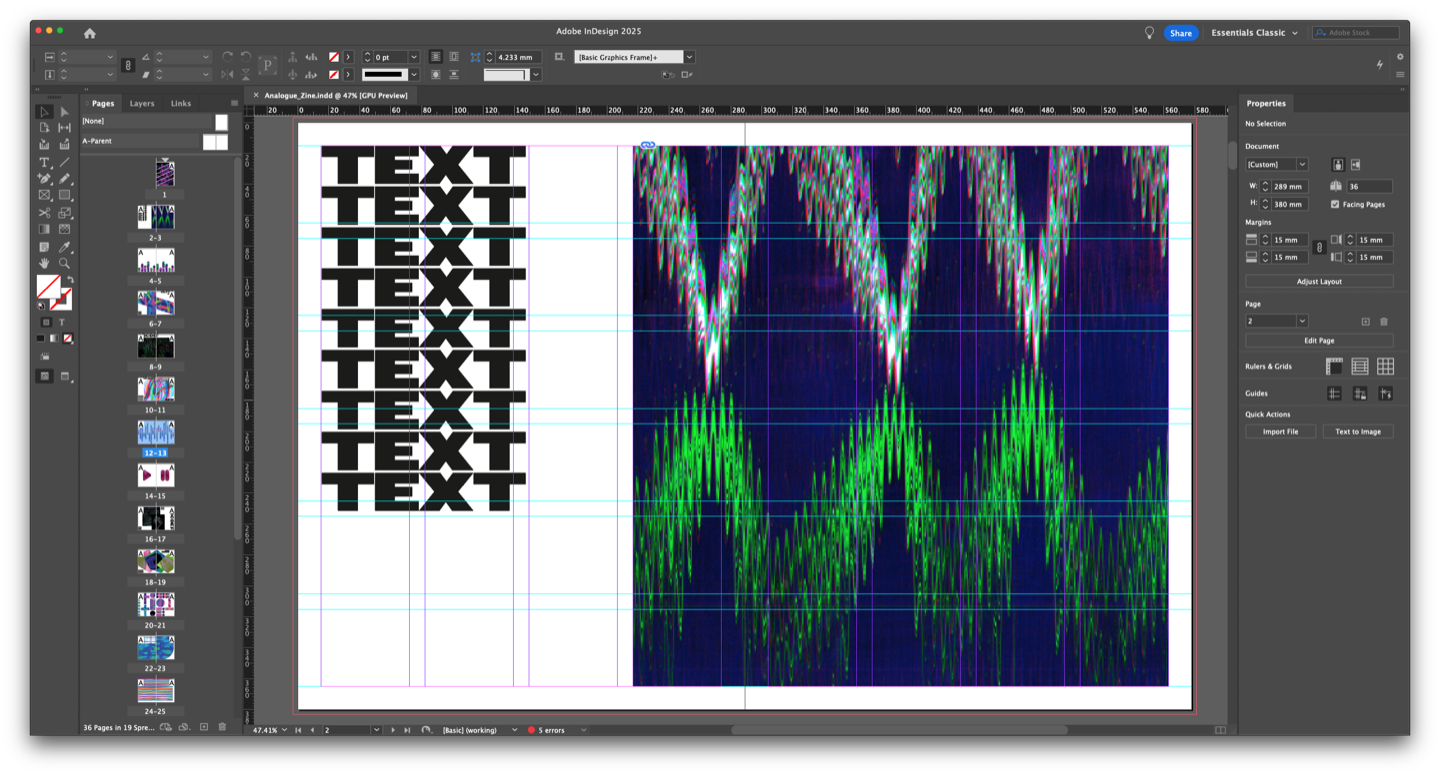Select the Scissors tool
The width and height of the screenshot is (1440, 775).
coord(44,212)
